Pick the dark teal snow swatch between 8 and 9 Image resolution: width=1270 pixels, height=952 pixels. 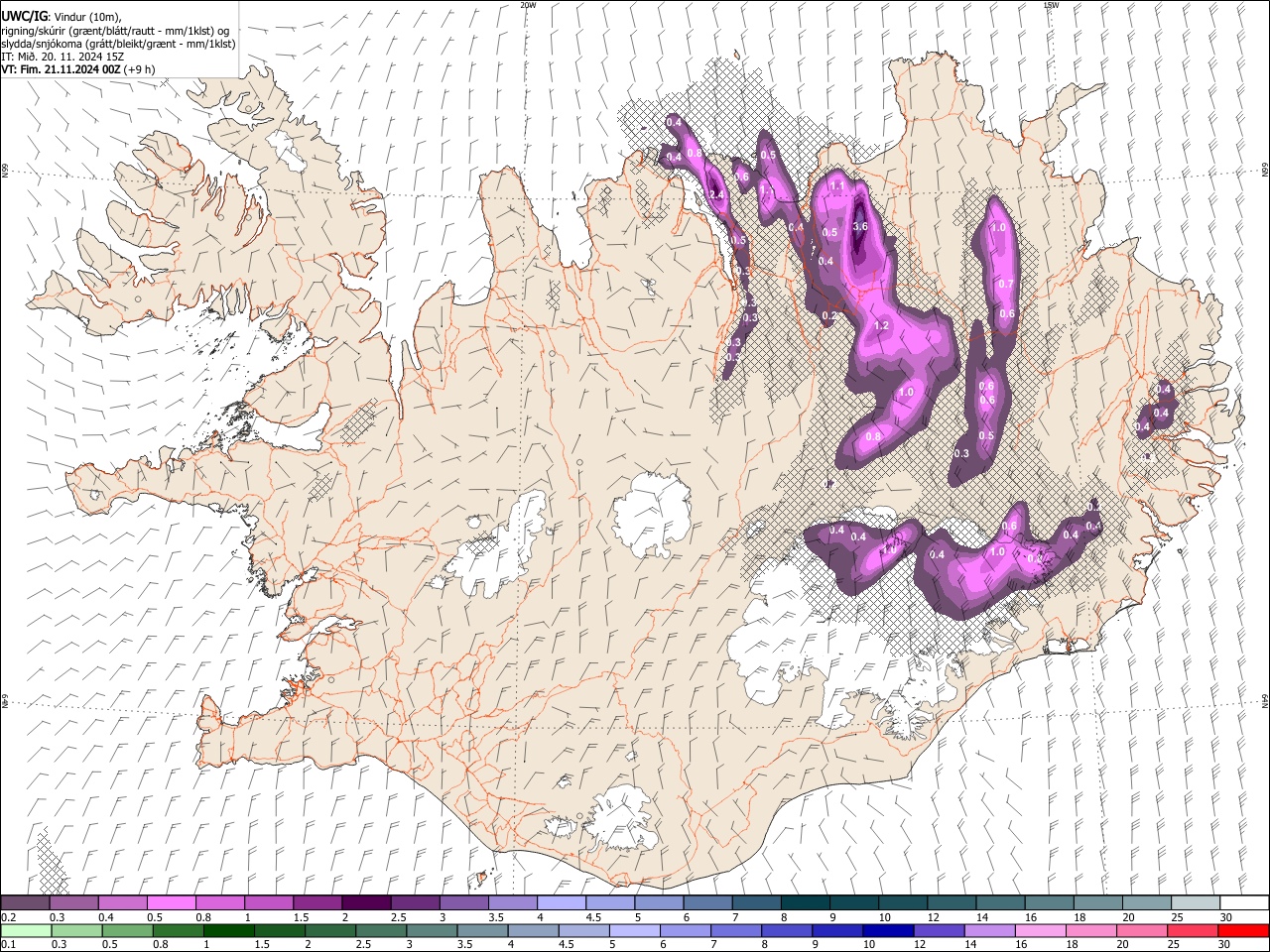point(805,902)
